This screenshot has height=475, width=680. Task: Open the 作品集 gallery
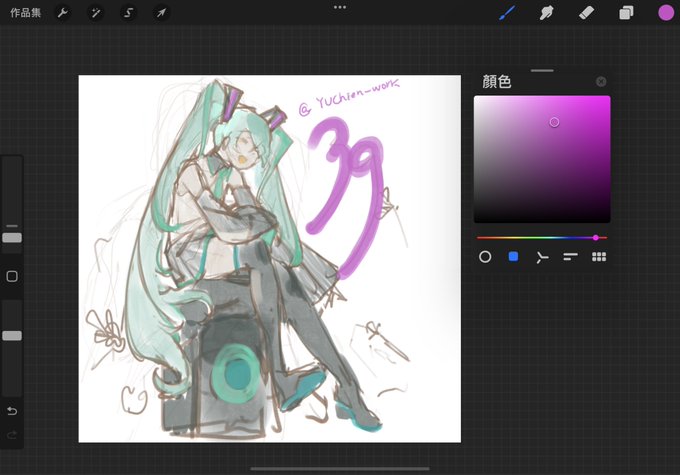click(x=25, y=13)
